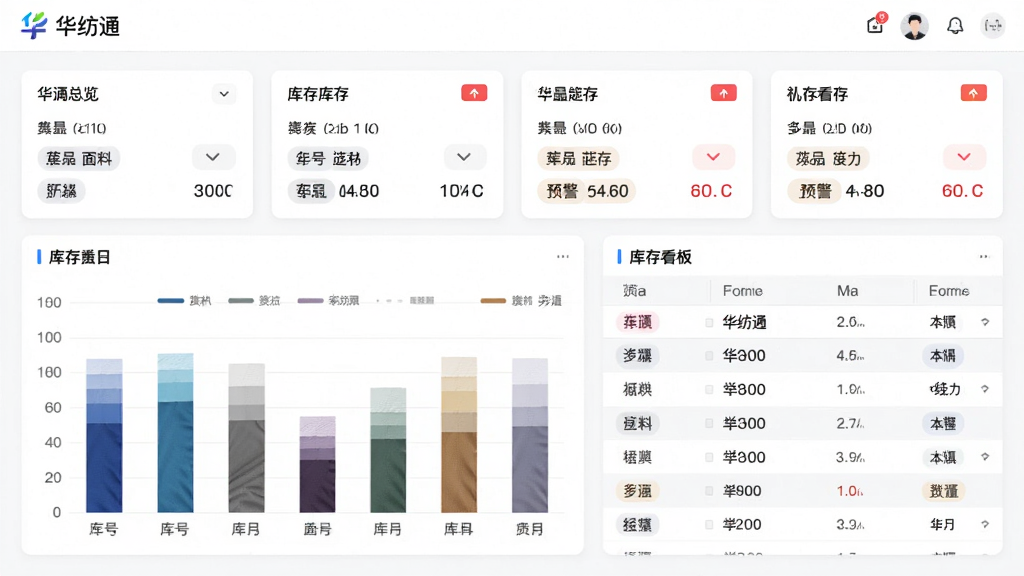Select the brown stacked bar

pyautogui.click(x=459, y=435)
